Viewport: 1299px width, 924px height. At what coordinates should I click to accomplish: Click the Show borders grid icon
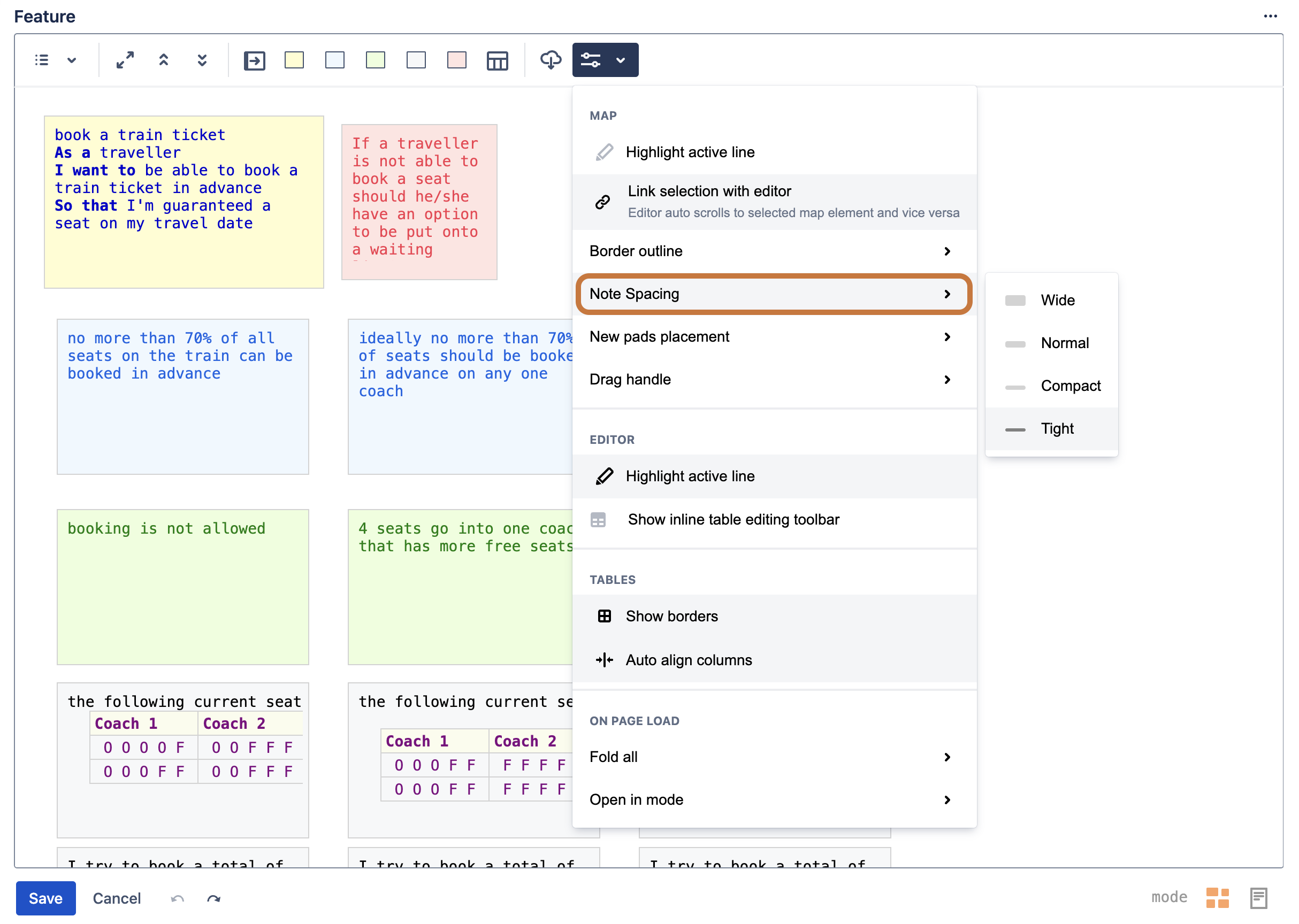(x=605, y=617)
